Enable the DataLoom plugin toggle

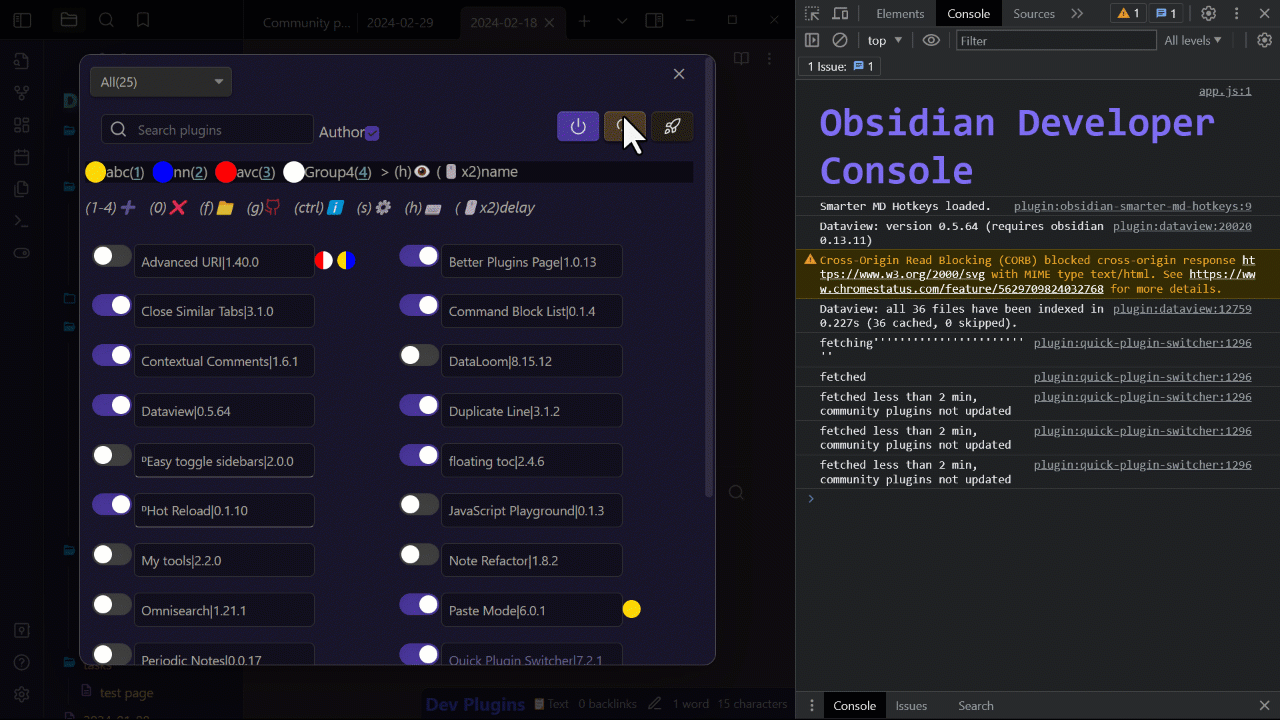click(419, 355)
